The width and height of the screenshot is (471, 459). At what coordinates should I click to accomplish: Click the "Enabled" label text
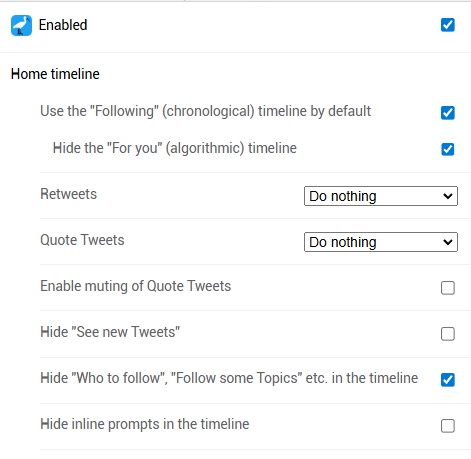point(63,25)
